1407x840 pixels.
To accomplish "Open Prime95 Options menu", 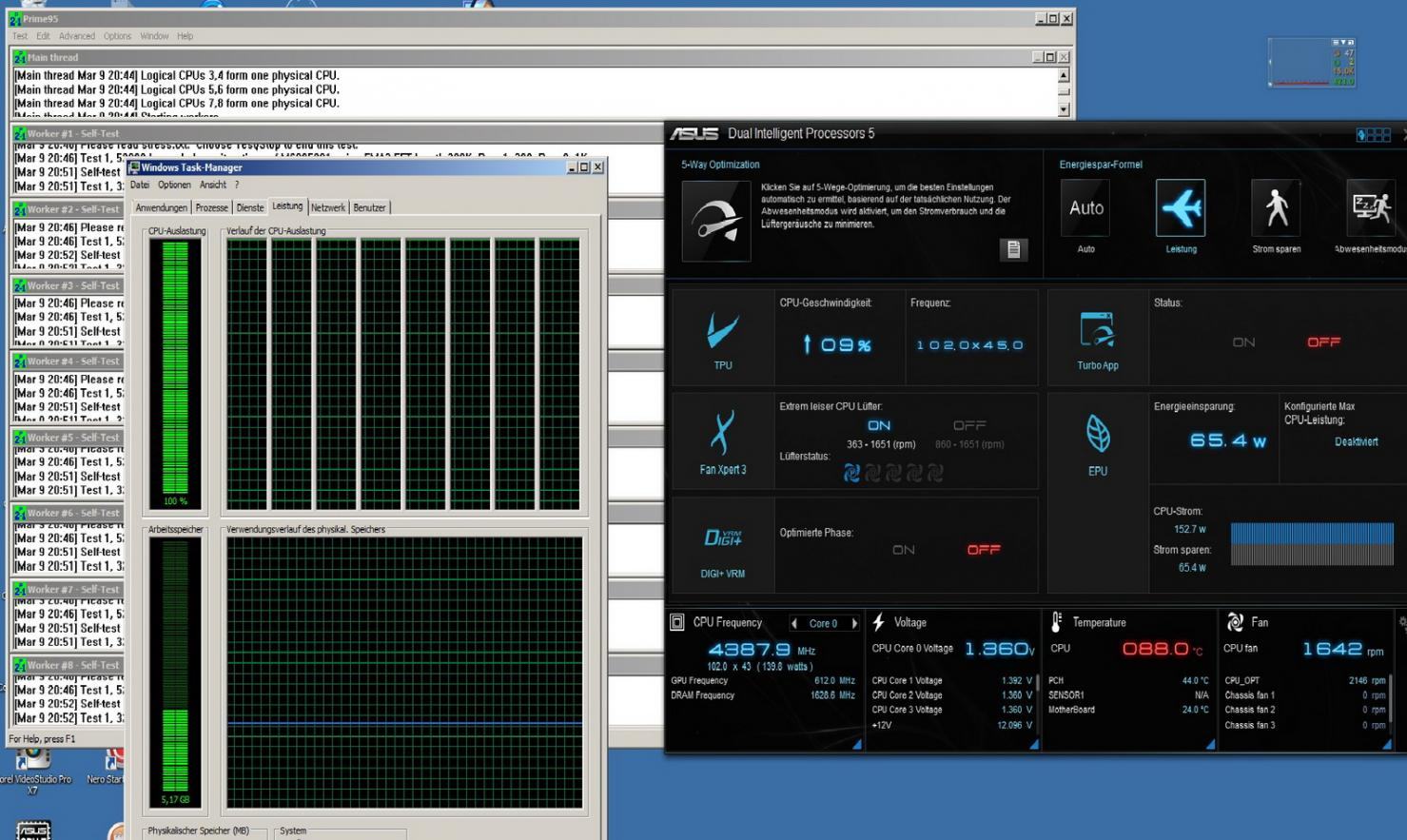I will 118,36.
